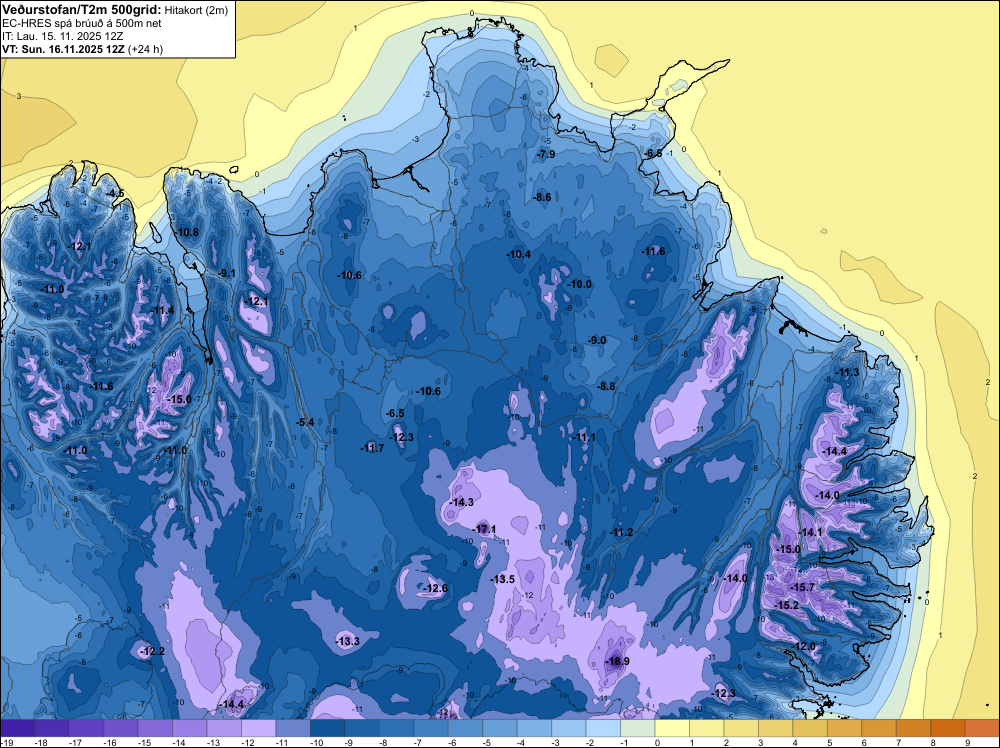Click the -14.3 temperature label

click(x=461, y=502)
